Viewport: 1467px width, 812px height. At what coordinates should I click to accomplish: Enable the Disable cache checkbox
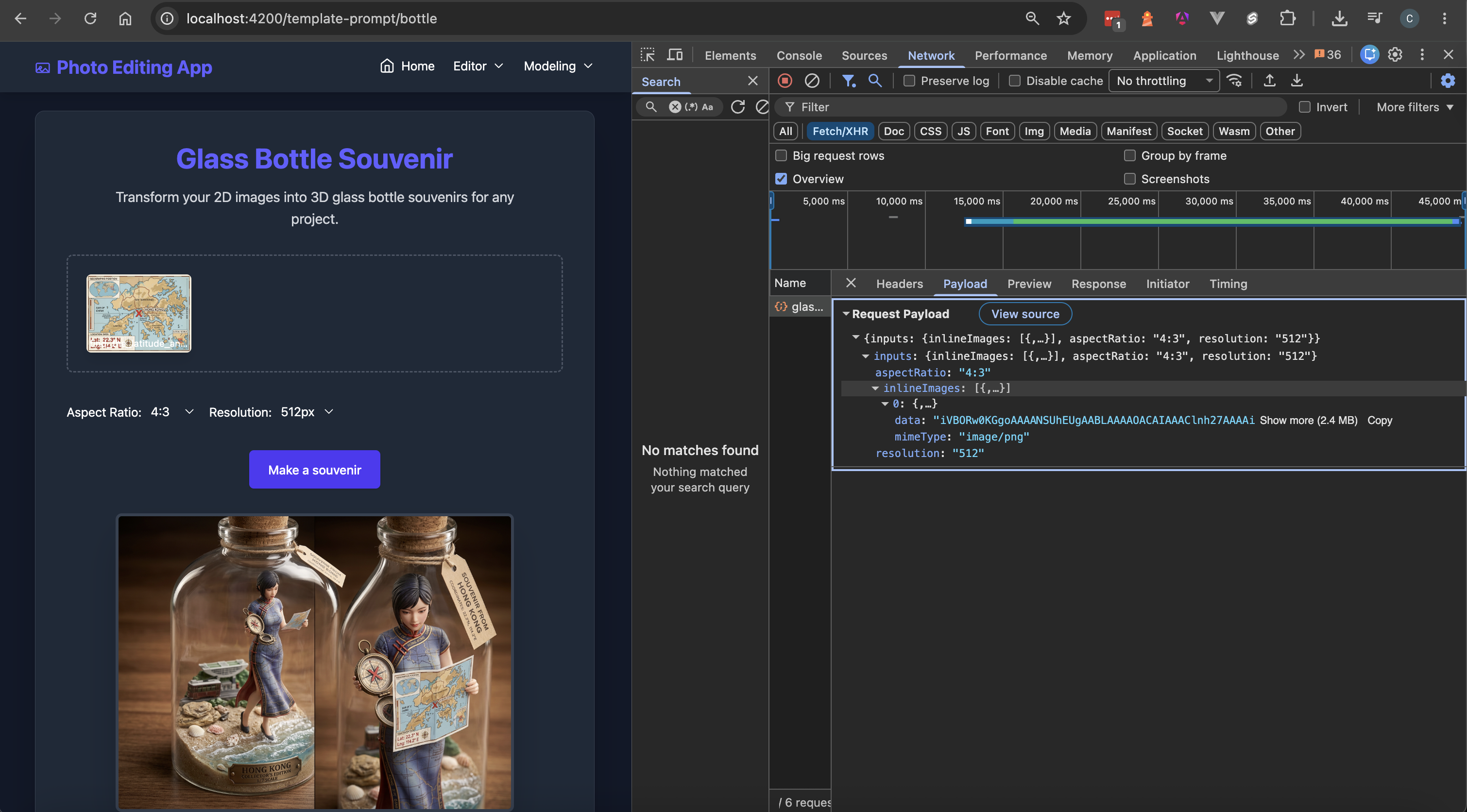[1014, 81]
